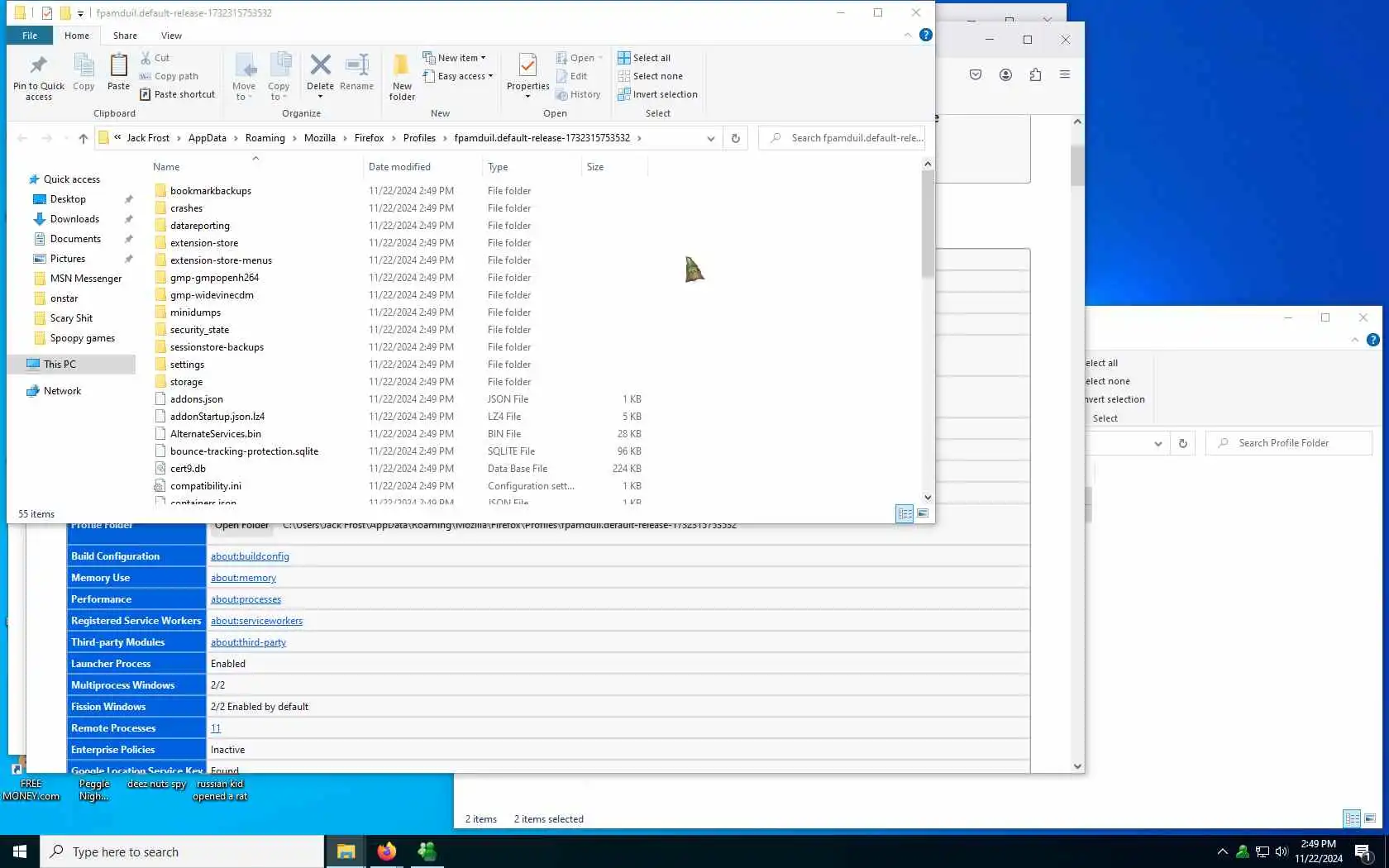Click the Firefox Extensions puzzle icon
This screenshot has height=868, width=1389.
click(1035, 74)
